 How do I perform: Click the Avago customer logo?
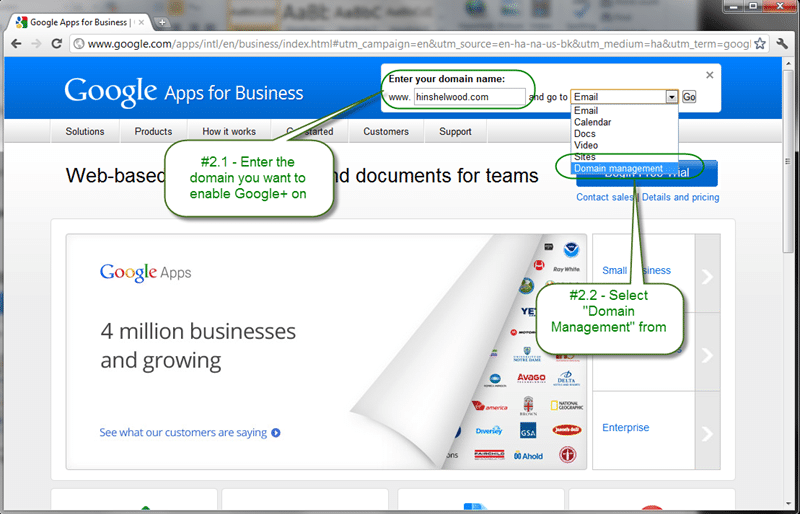(x=531, y=378)
